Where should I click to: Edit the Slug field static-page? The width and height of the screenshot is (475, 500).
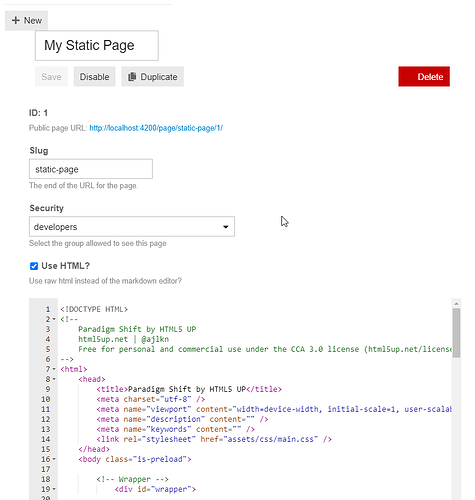tap(91, 169)
